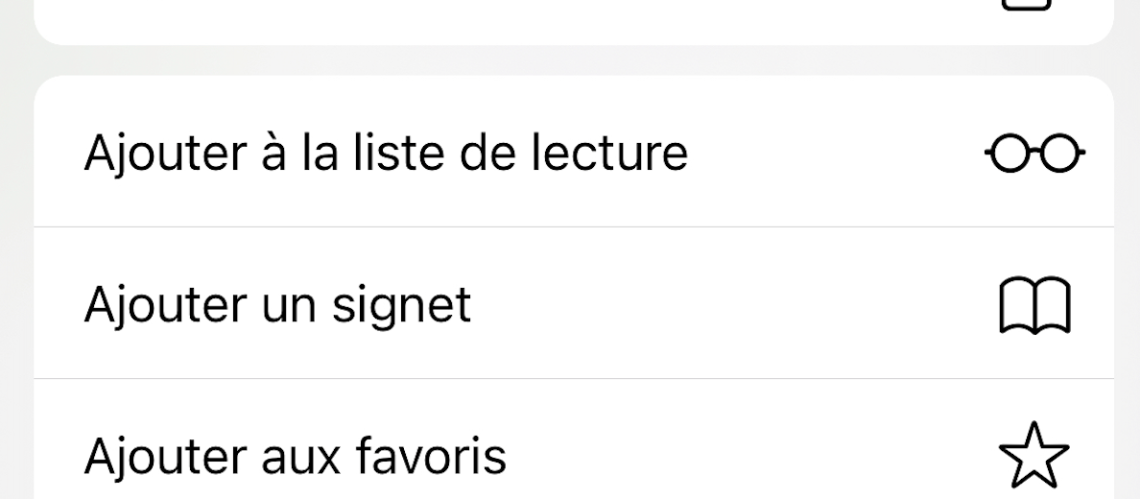Click the empty area in the reading list row

(836, 153)
